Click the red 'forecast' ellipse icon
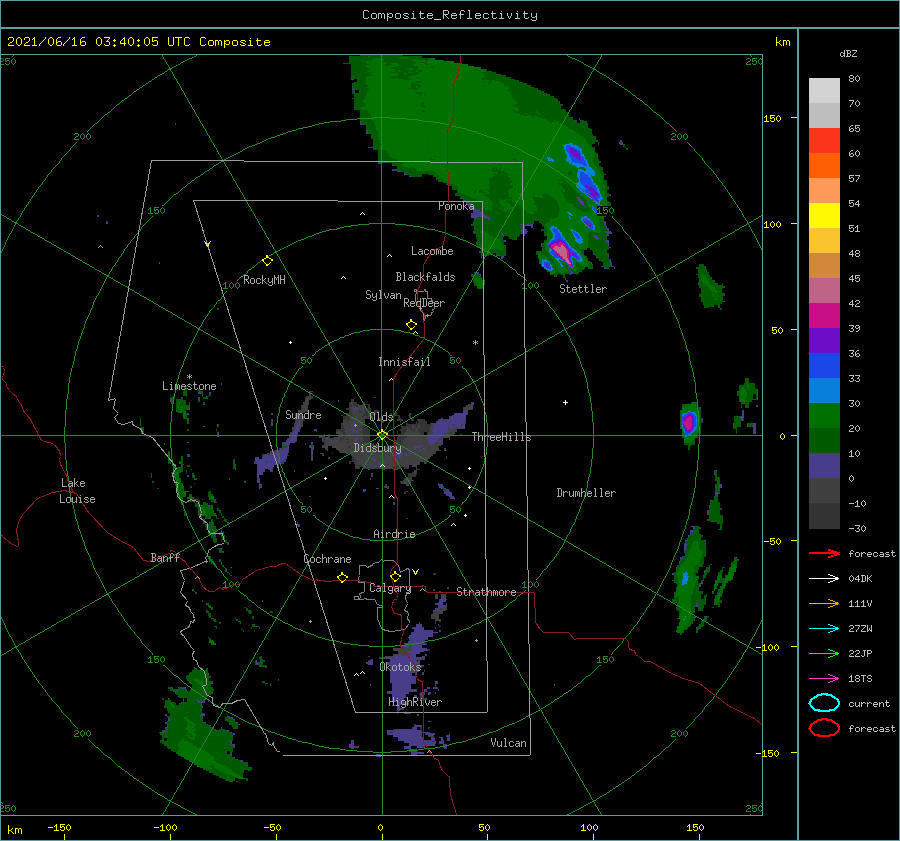Image resolution: width=900 pixels, height=841 pixels. tap(824, 728)
